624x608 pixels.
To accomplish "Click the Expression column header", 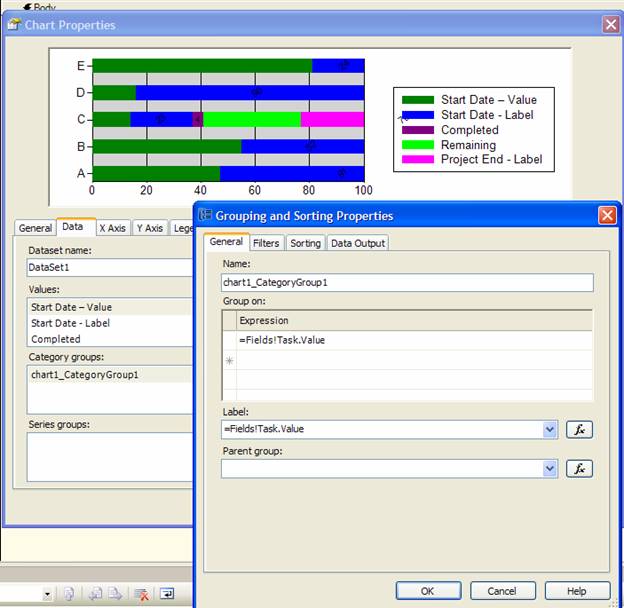I will tap(414, 321).
